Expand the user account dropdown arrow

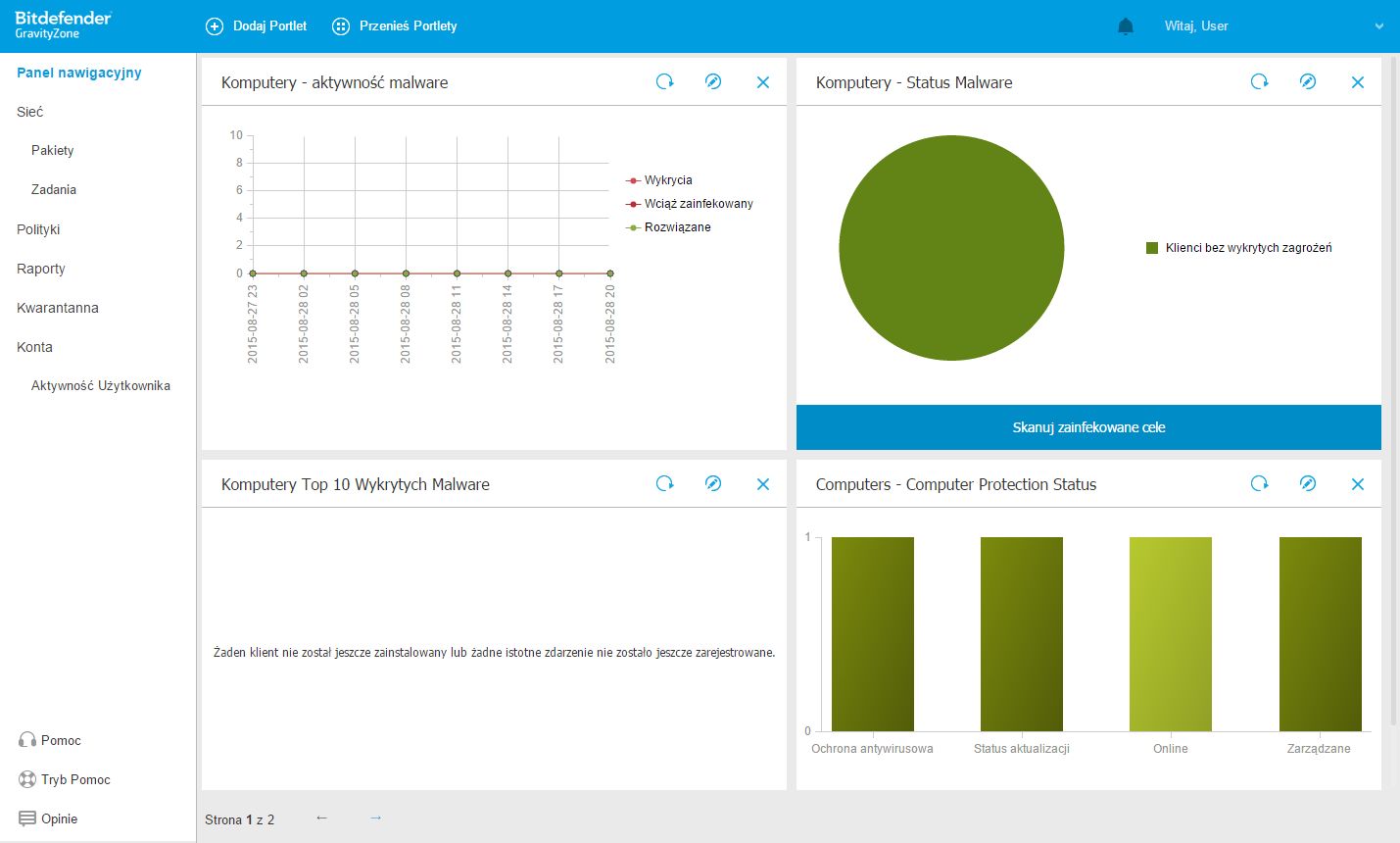point(1379,26)
